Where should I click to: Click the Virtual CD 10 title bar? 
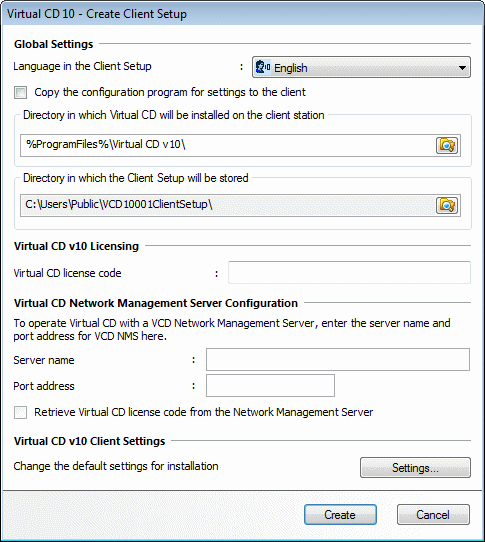click(x=242, y=14)
